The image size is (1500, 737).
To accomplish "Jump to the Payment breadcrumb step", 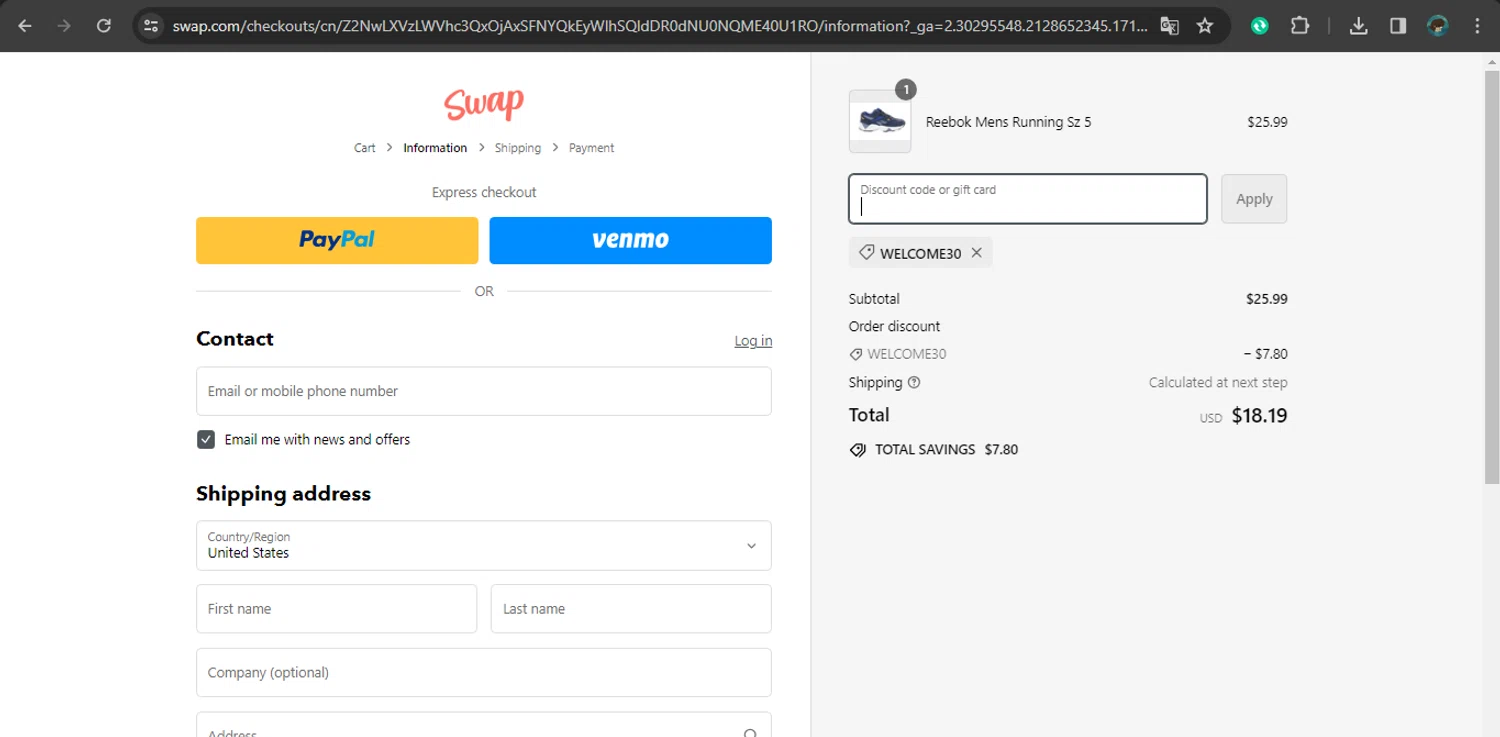I will [592, 148].
